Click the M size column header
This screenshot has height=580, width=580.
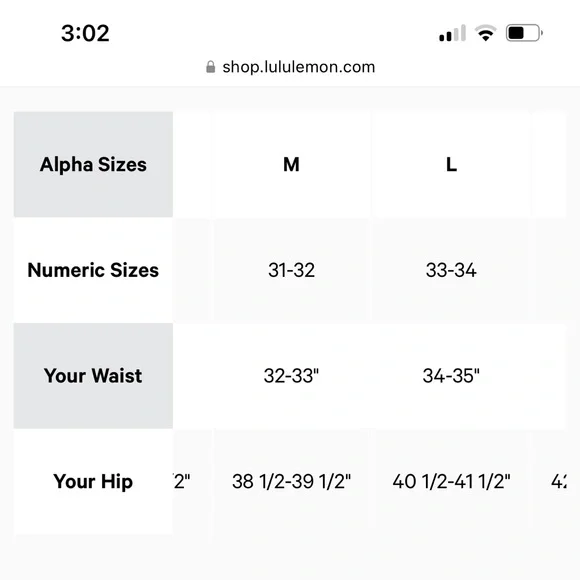291,164
